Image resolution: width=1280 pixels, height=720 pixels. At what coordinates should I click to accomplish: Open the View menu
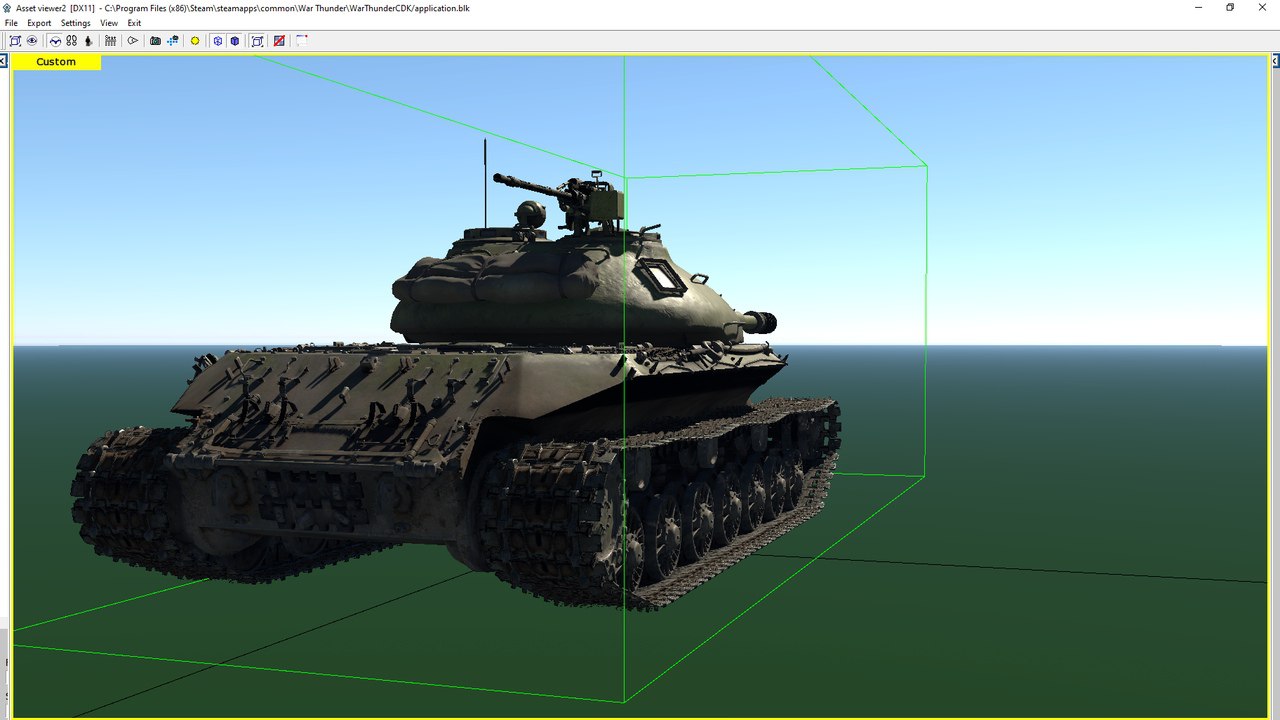pos(109,23)
